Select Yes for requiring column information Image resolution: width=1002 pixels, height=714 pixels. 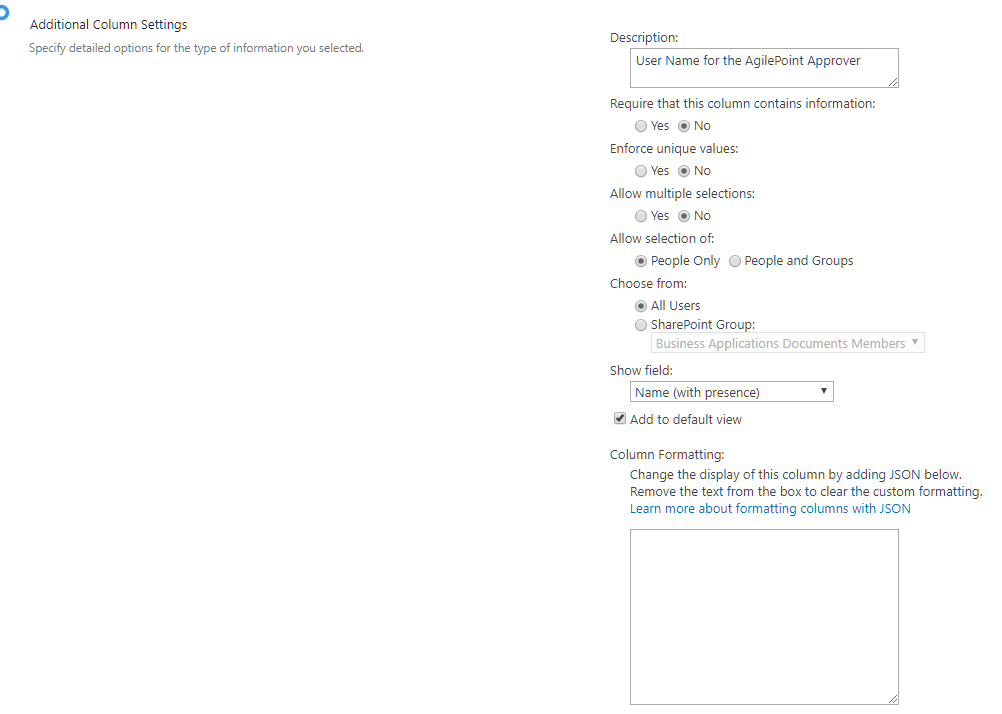641,126
